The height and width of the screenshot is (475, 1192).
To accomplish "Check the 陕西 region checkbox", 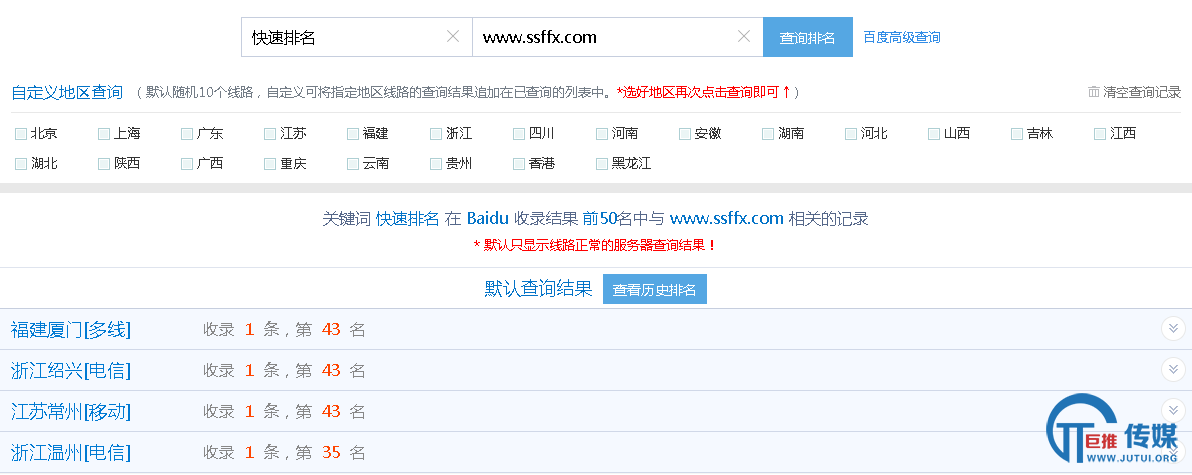I will [103, 163].
